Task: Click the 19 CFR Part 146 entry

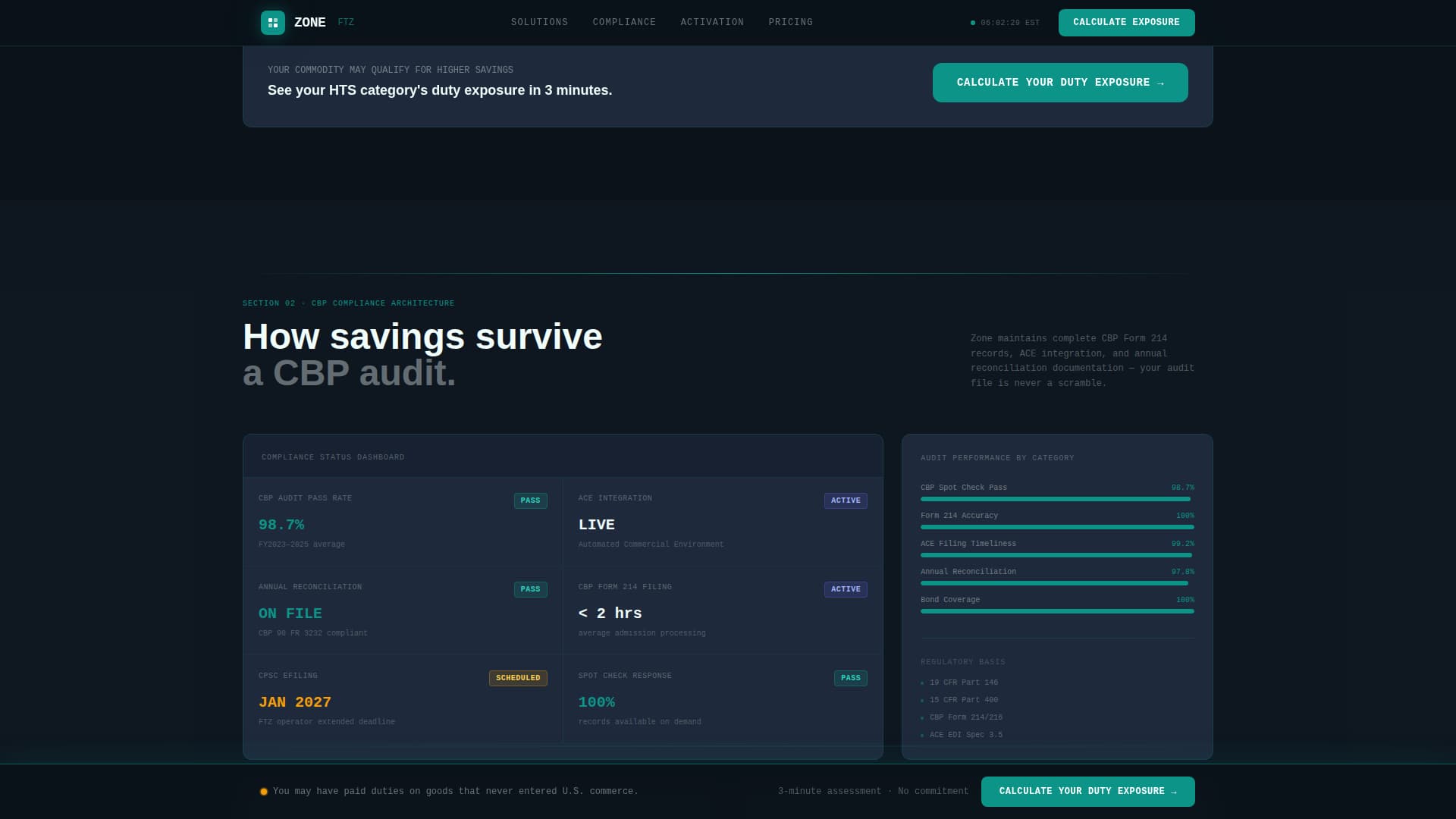Action: pyautogui.click(x=964, y=683)
